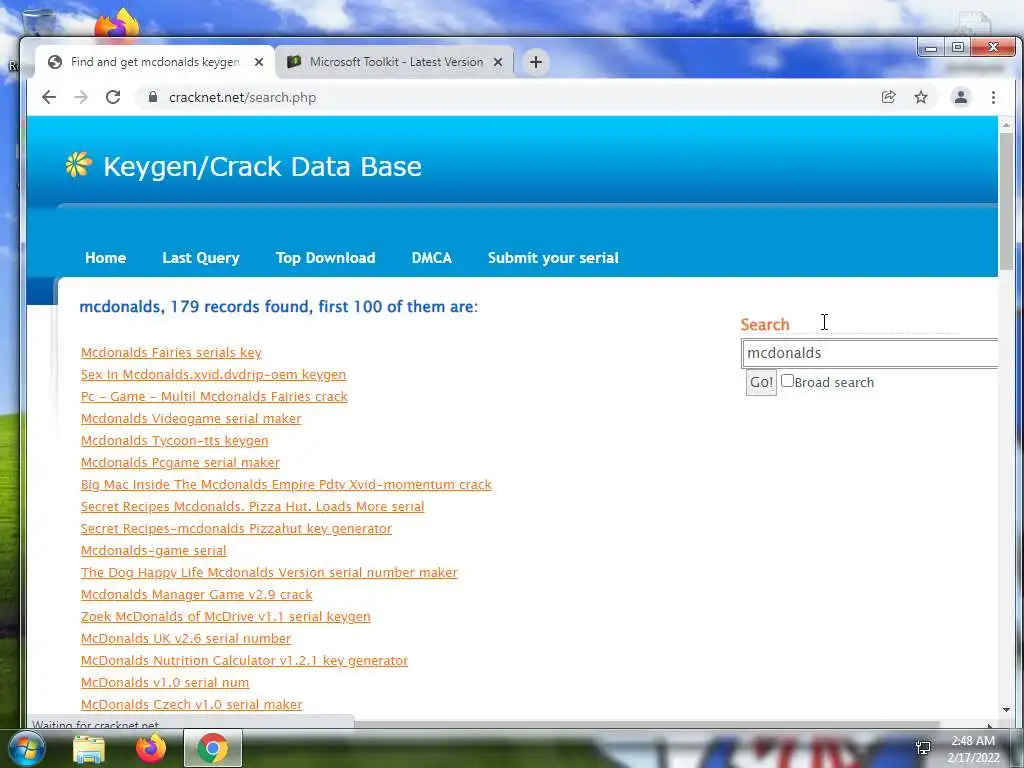Open Big Mac Inside The Mcdonalds Empire link

(x=286, y=485)
